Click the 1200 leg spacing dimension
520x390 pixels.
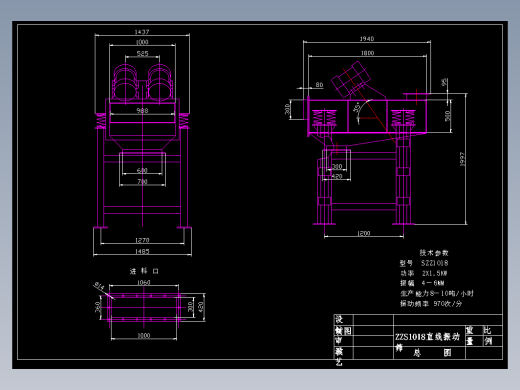point(364,233)
